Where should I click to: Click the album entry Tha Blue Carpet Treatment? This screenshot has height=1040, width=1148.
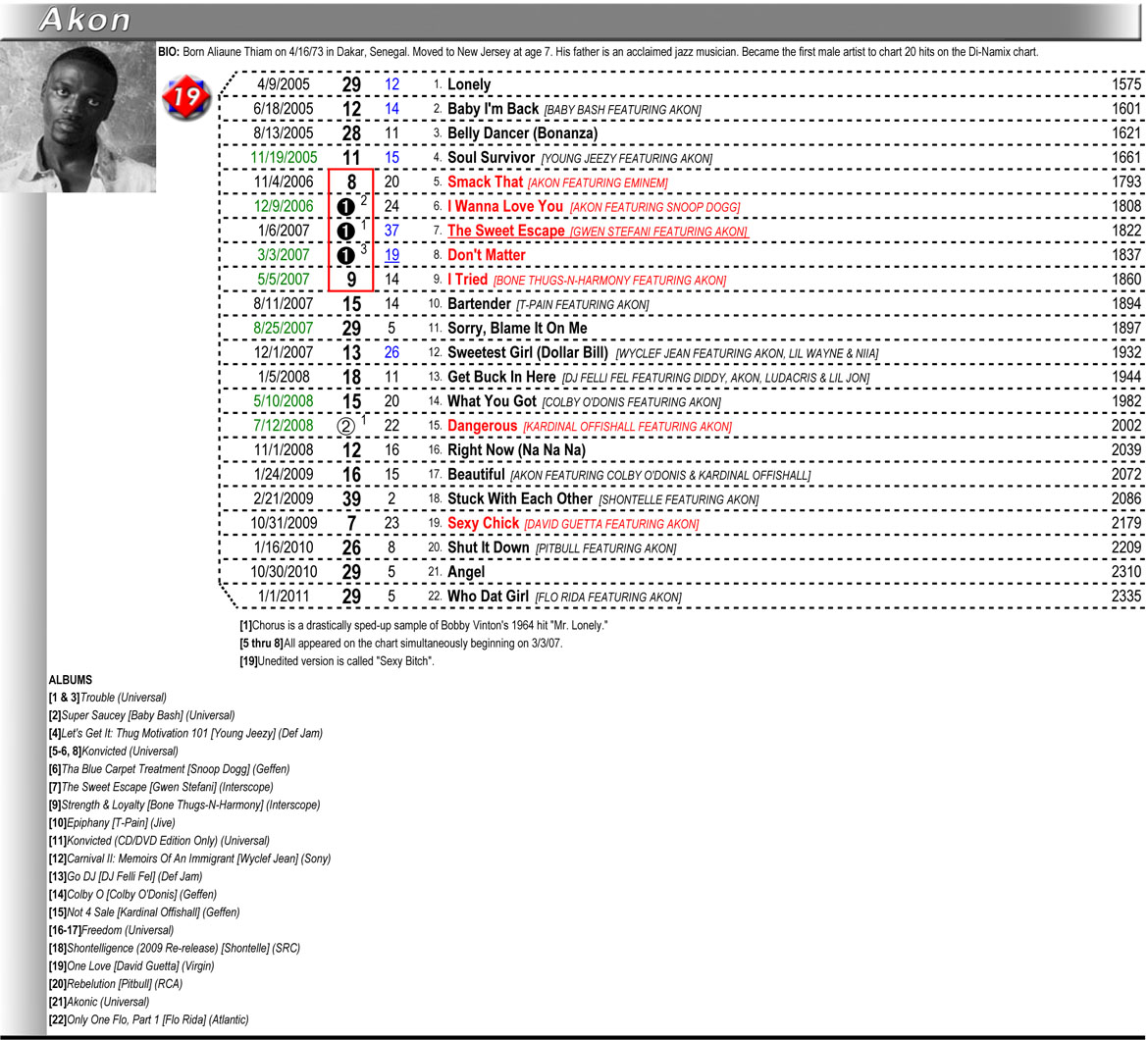click(x=169, y=769)
